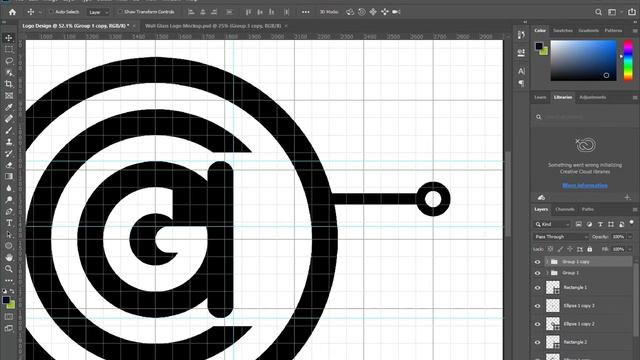Open more align options (three dots)
The width and height of the screenshot is (640, 360).
(305, 12)
